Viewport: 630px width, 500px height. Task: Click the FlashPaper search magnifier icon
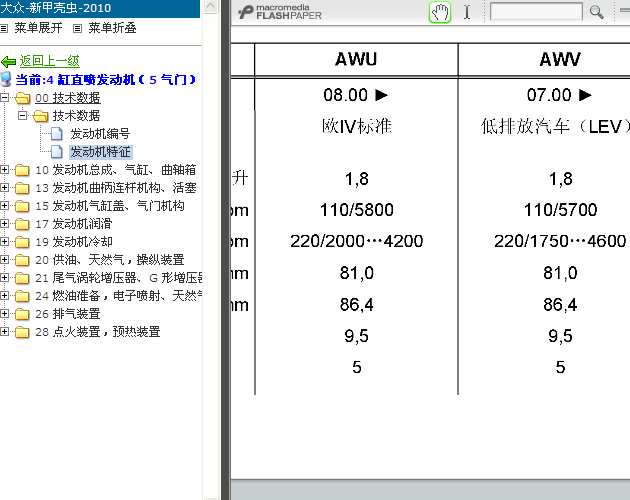[x=597, y=12]
